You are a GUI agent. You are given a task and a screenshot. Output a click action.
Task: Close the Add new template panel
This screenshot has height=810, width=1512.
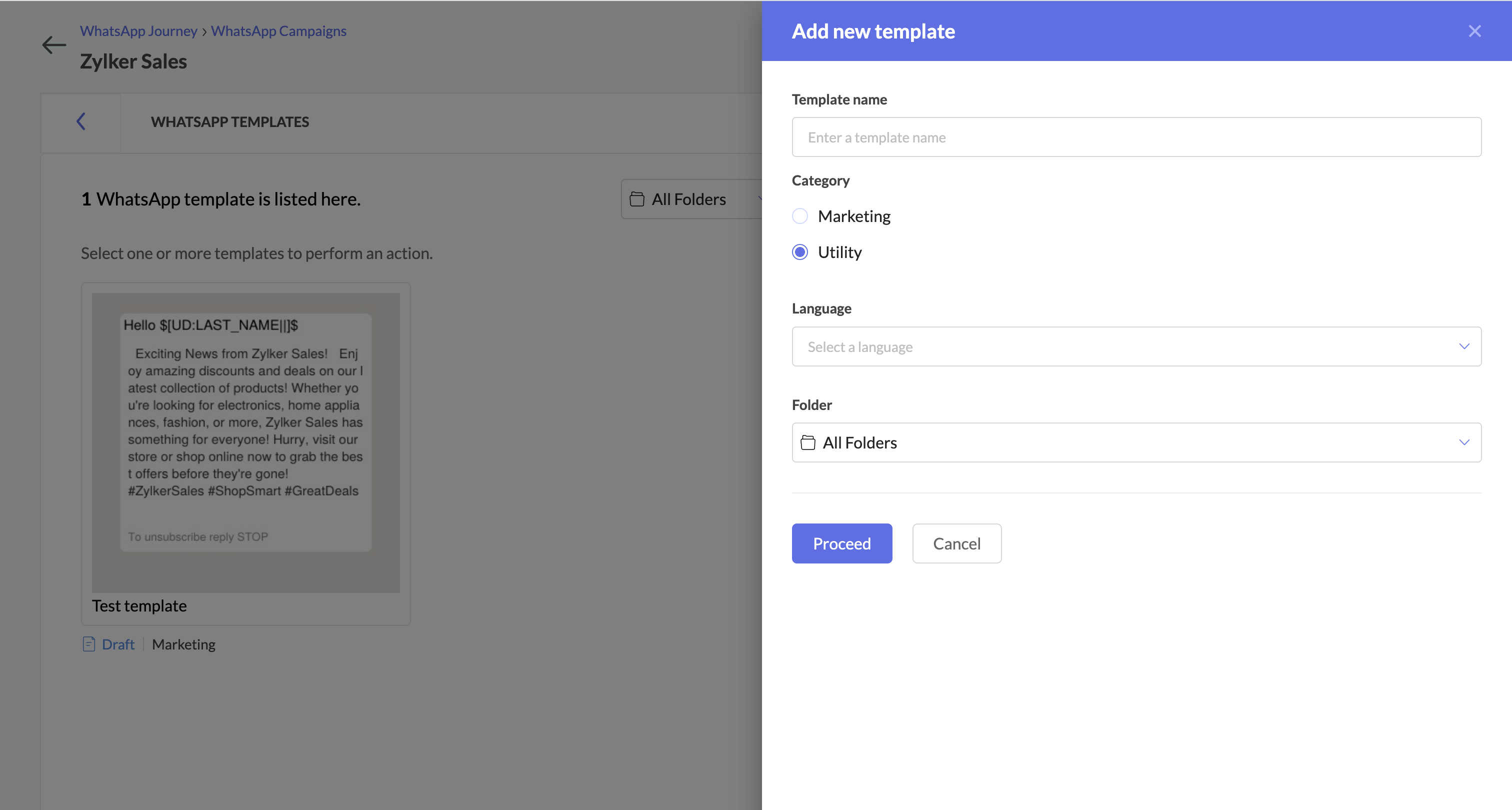[1474, 31]
